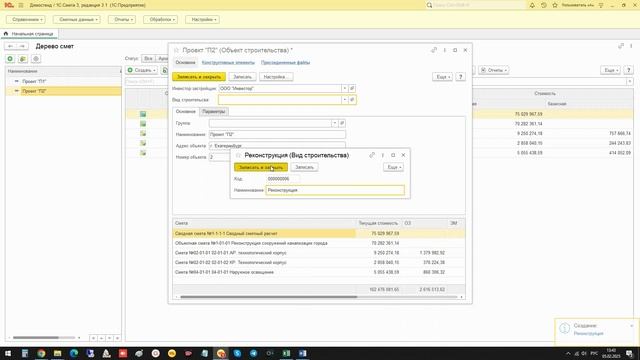
Task: Click Записать и закрыть in Проект П2 window
Action: (x=199, y=77)
